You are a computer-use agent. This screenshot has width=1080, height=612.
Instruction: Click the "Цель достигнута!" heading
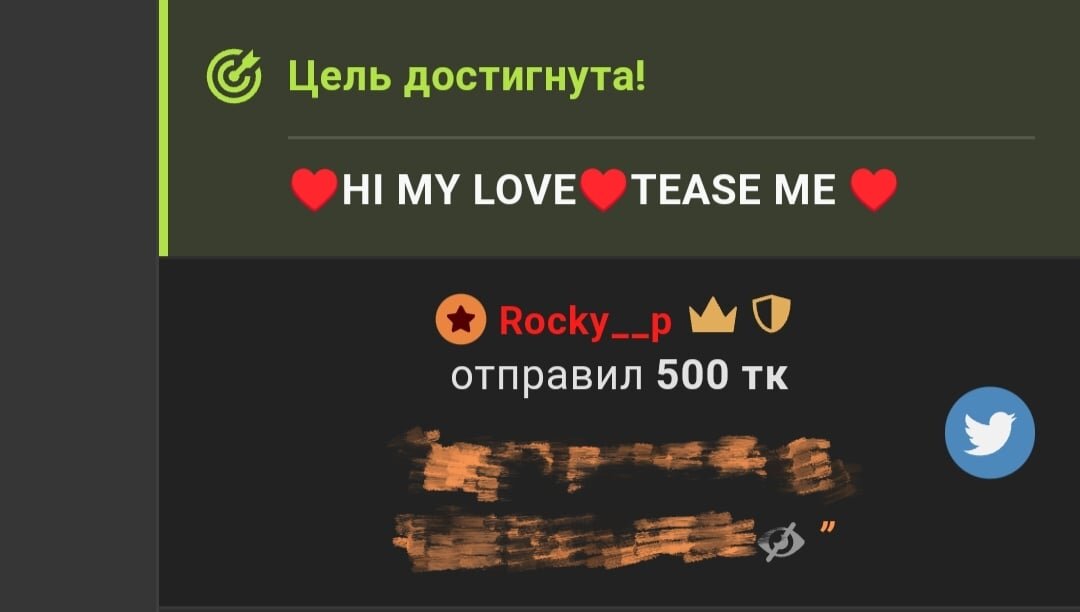[x=467, y=76]
